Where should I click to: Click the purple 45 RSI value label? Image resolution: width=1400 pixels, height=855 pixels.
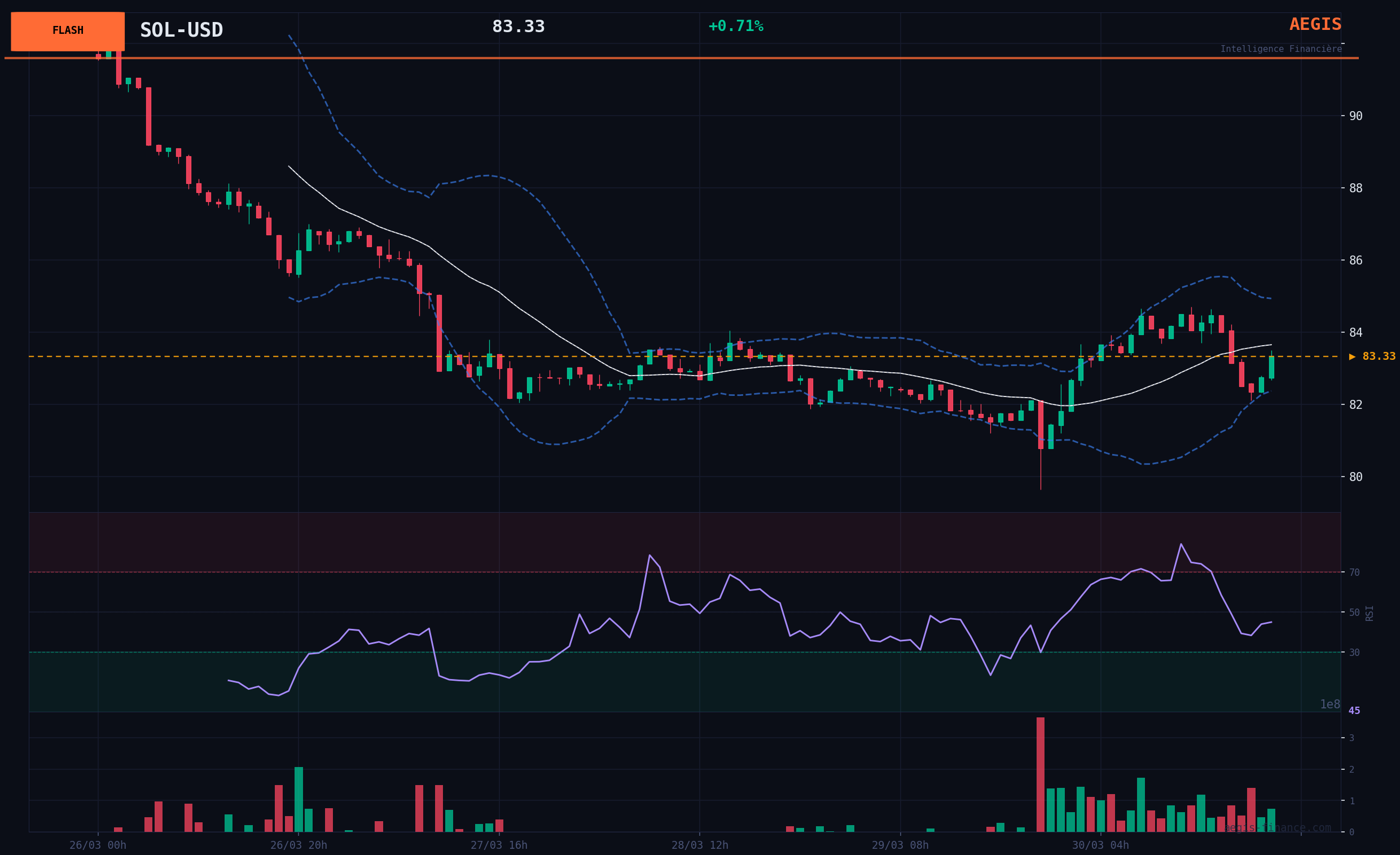tap(1354, 711)
